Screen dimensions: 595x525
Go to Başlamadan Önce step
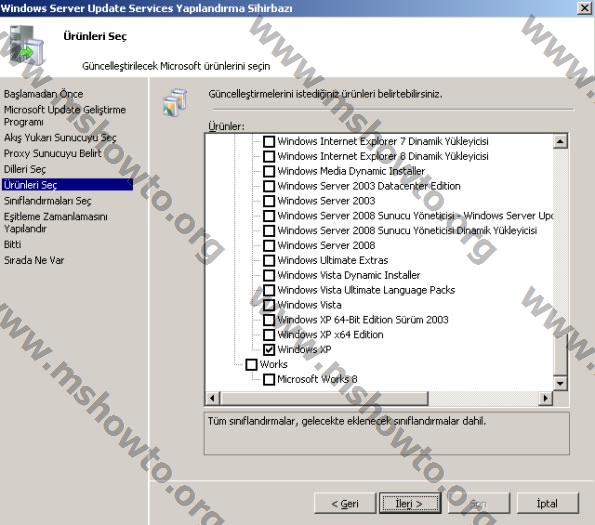click(x=43, y=94)
